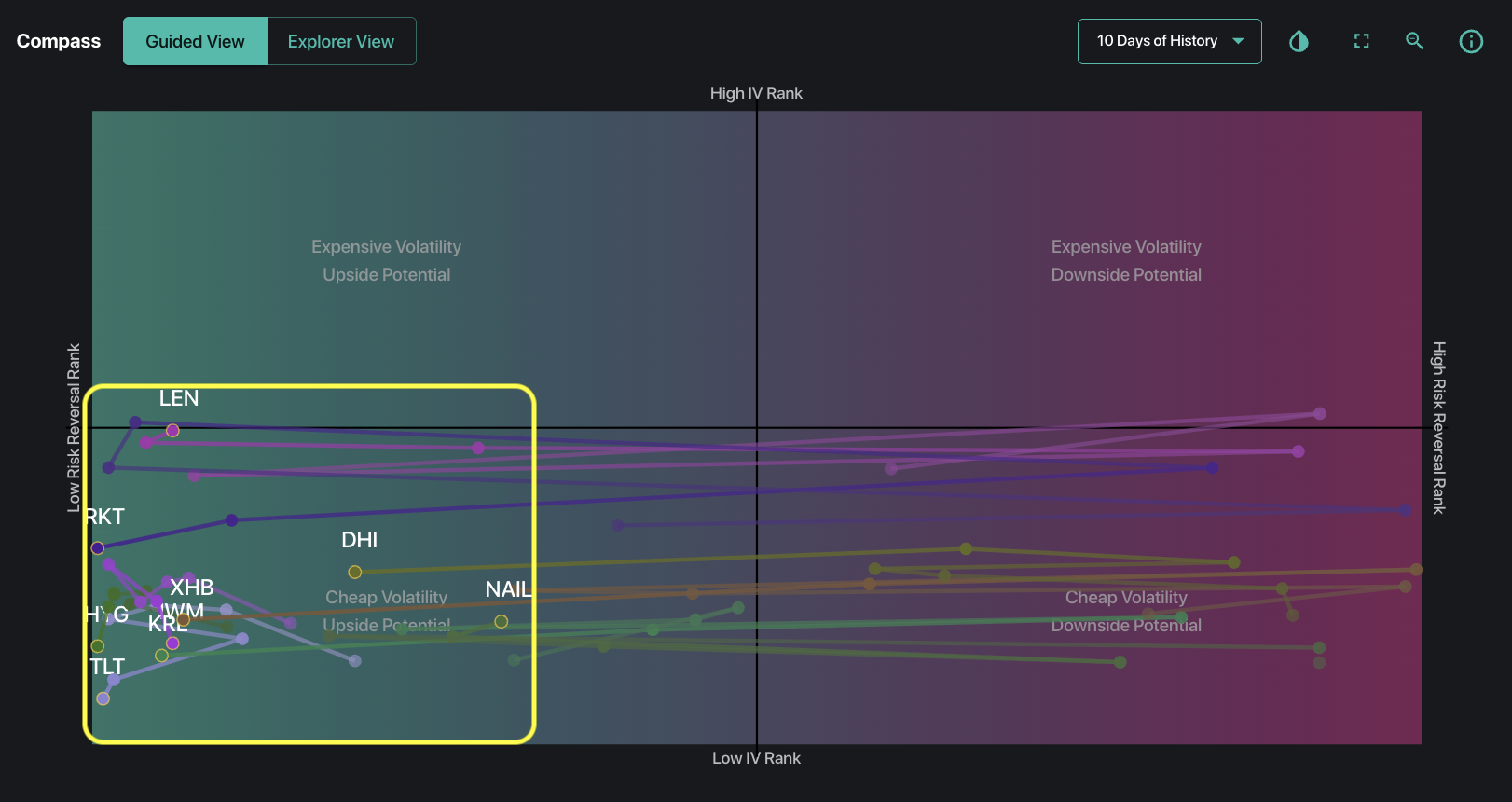The width and height of the screenshot is (1512, 802).
Task: Switch to the Guided View tab
Action: point(195,41)
